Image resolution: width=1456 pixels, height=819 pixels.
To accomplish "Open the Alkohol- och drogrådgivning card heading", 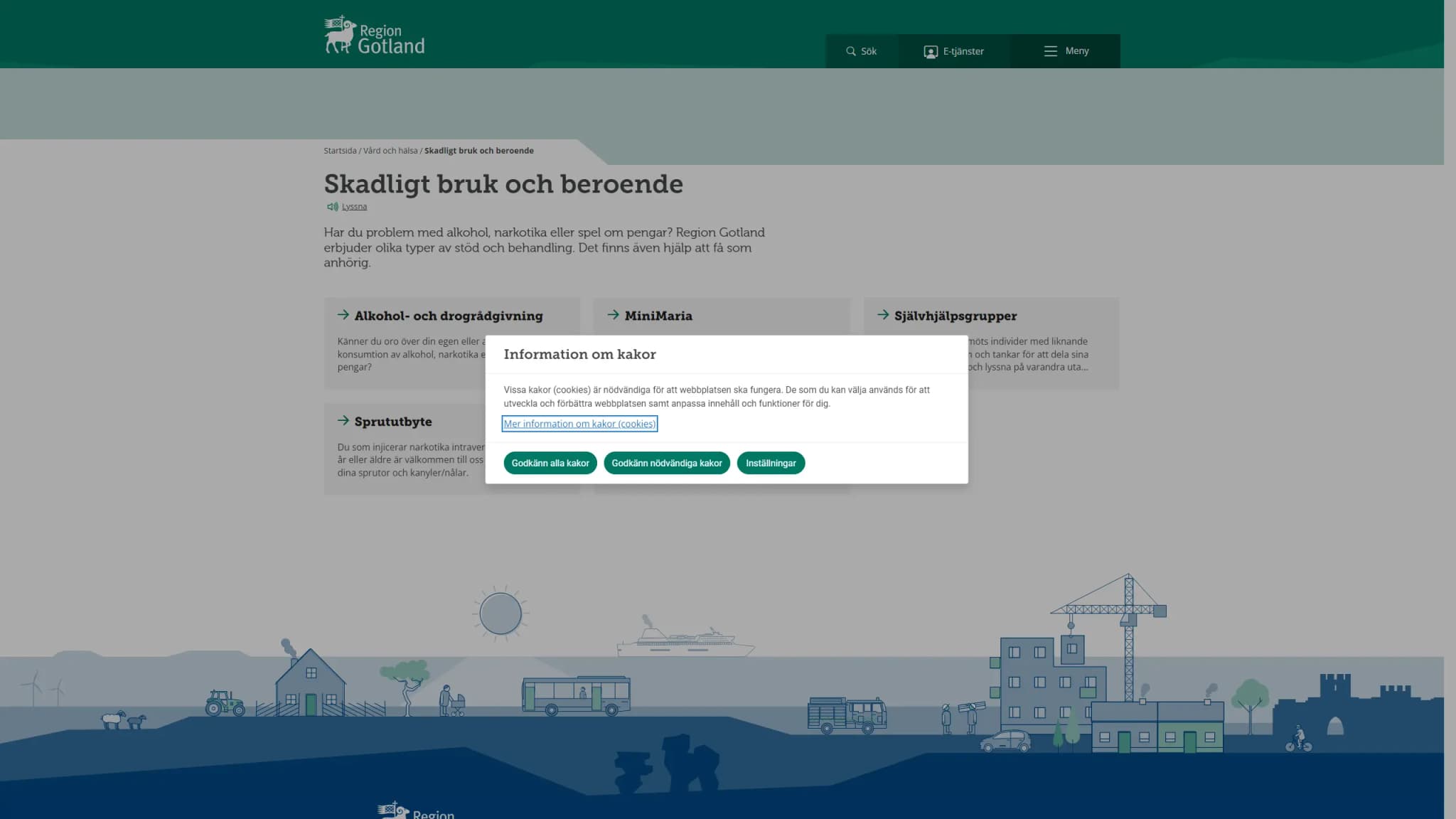I will tap(449, 316).
